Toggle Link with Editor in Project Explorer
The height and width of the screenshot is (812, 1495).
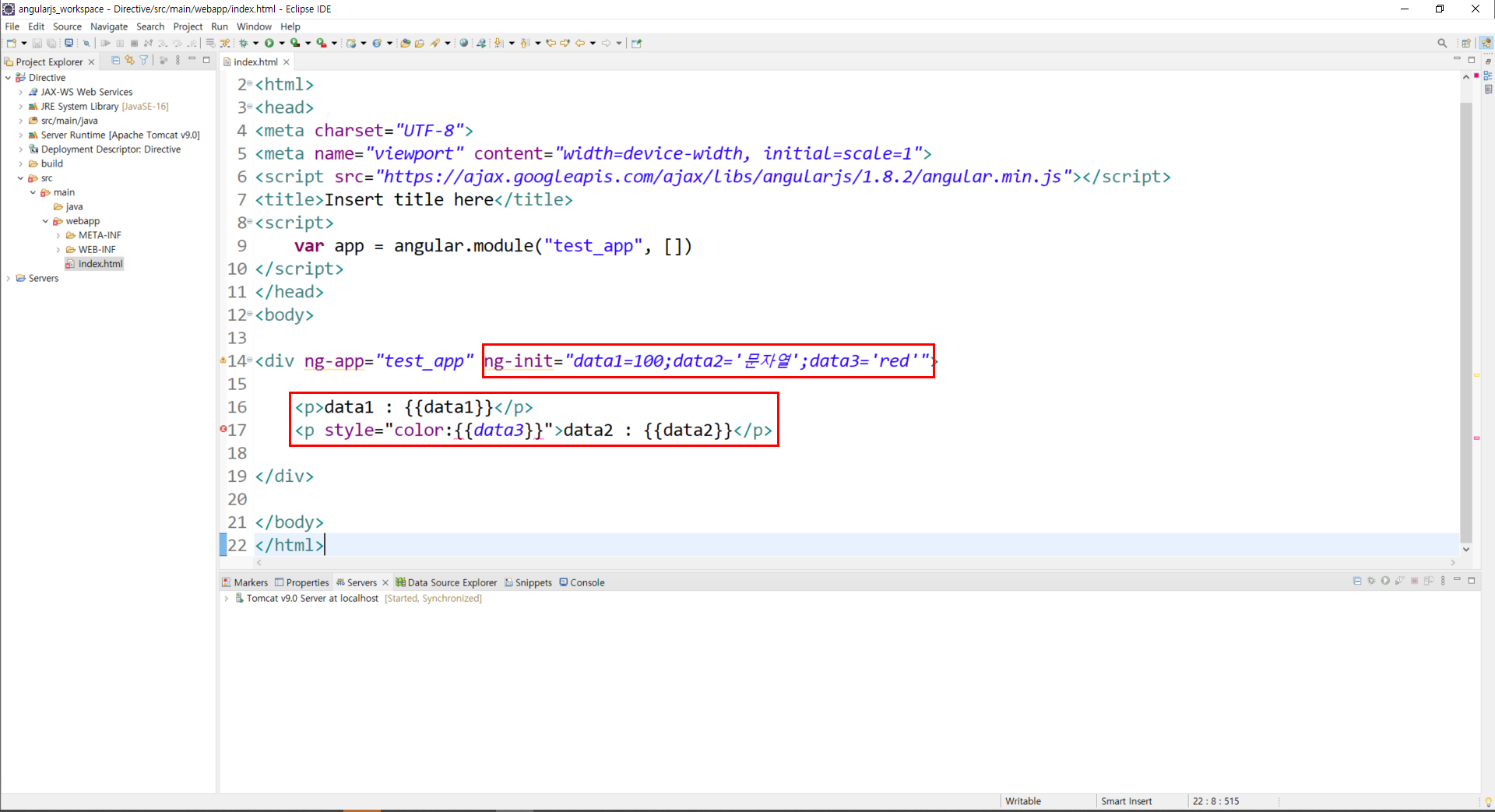click(x=130, y=61)
